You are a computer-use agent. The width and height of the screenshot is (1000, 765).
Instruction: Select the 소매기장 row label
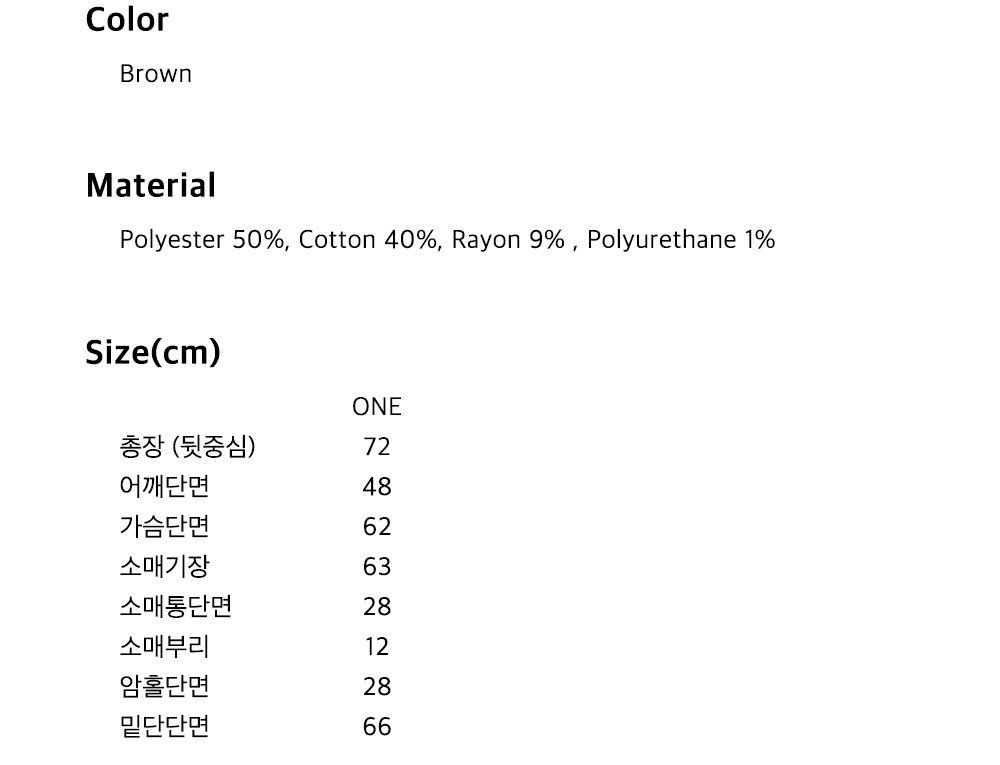[x=164, y=567]
